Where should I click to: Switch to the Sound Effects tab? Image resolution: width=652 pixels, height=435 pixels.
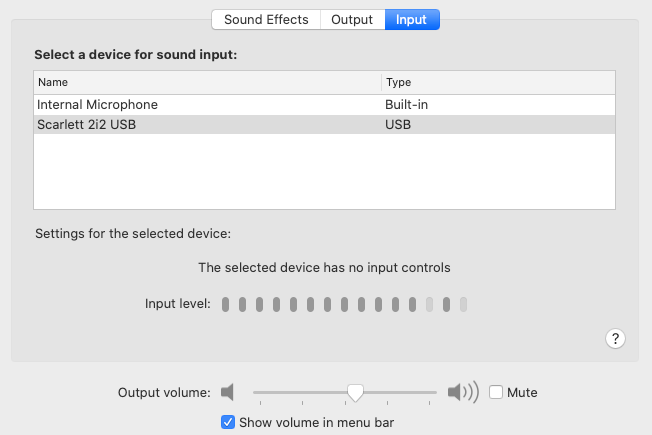[266, 20]
